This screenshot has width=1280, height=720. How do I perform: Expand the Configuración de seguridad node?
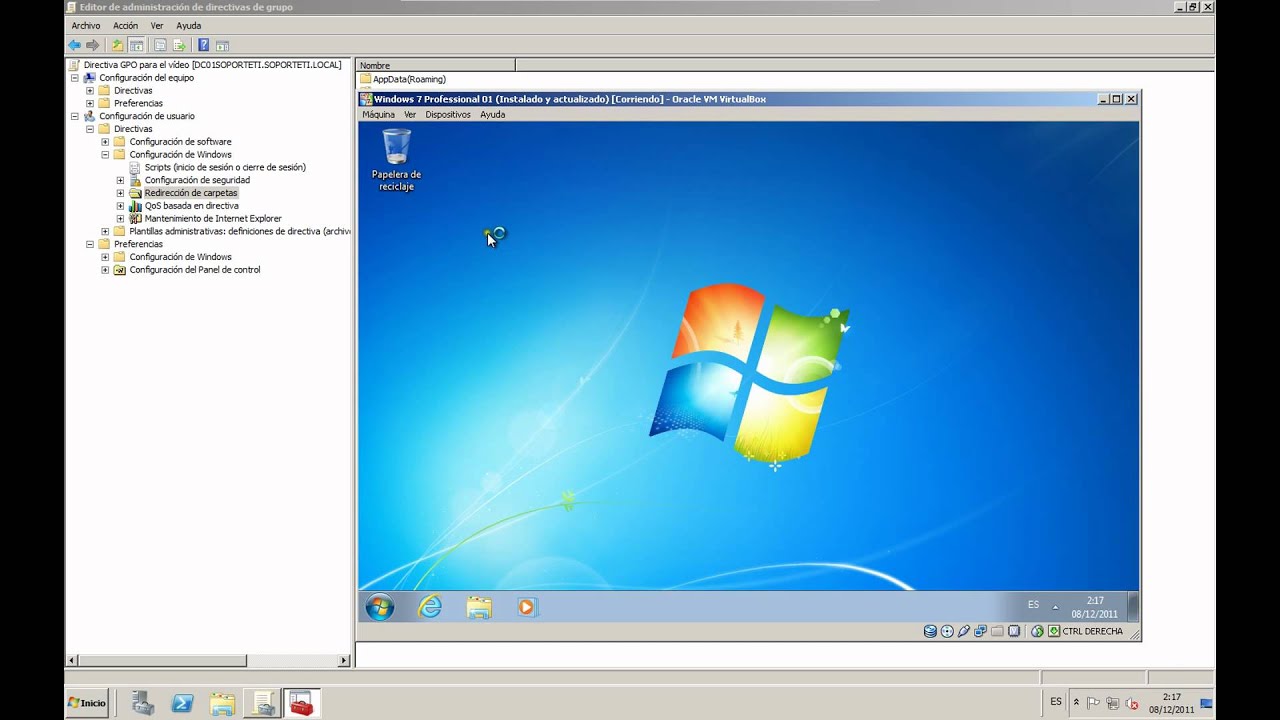point(120,180)
